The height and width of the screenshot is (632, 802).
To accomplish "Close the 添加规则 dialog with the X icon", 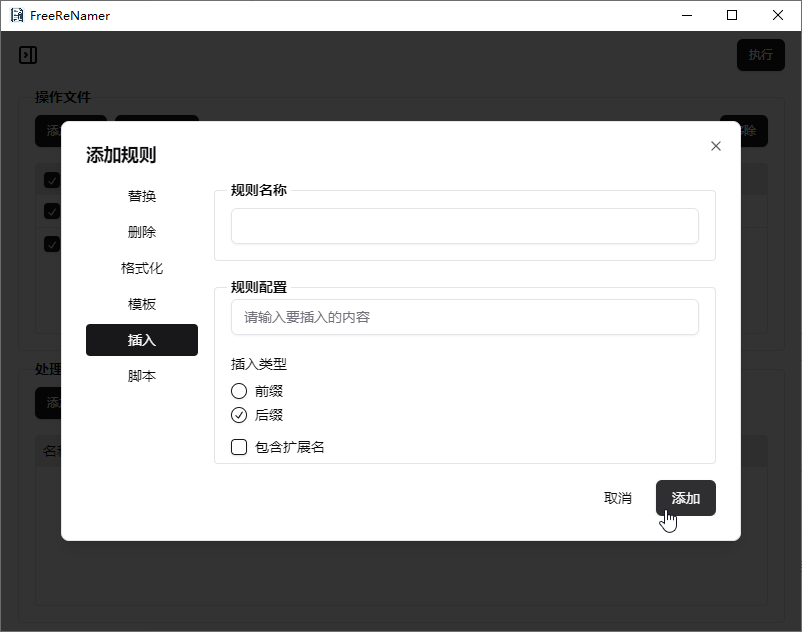I will click(715, 146).
